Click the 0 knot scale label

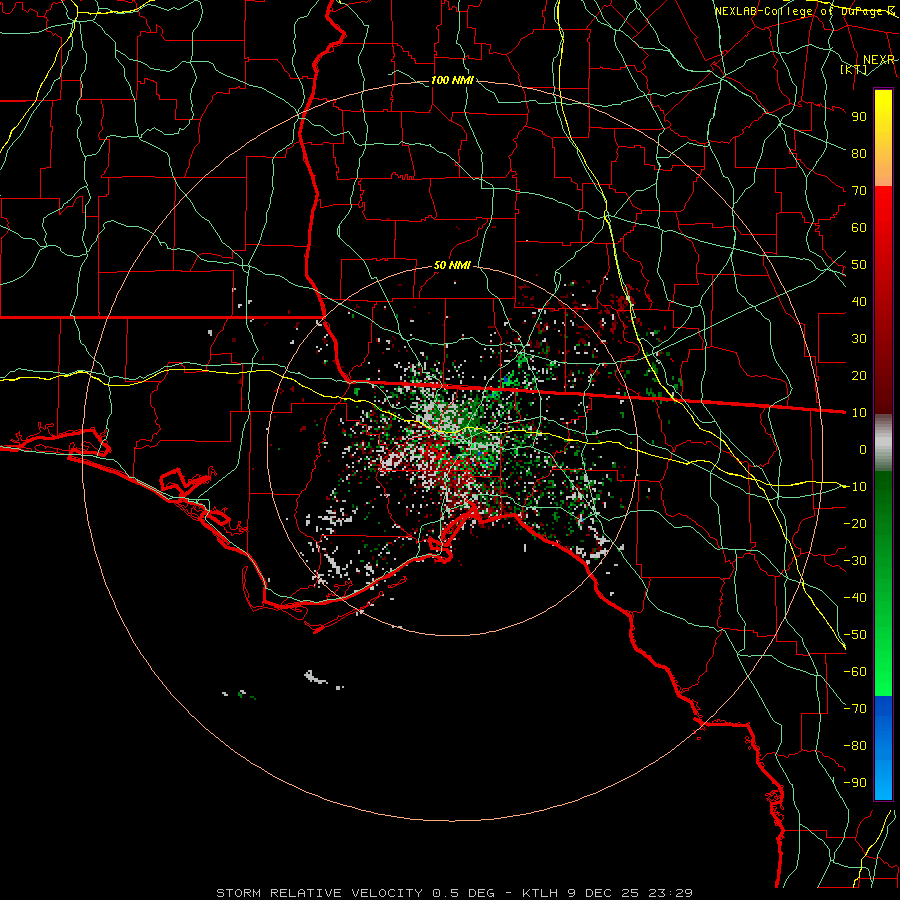863,449
